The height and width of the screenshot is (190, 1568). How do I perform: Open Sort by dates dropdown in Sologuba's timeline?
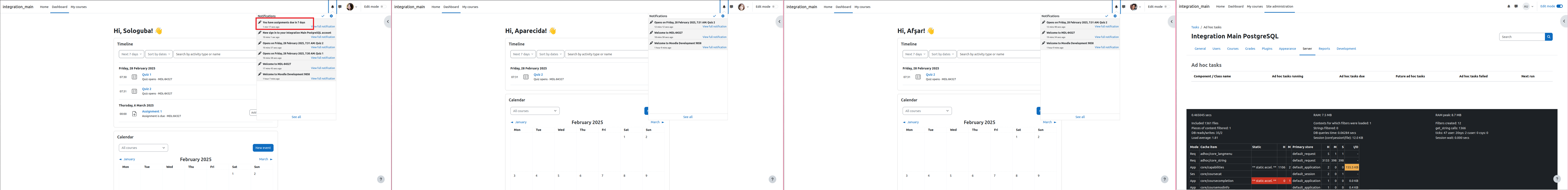159,54
